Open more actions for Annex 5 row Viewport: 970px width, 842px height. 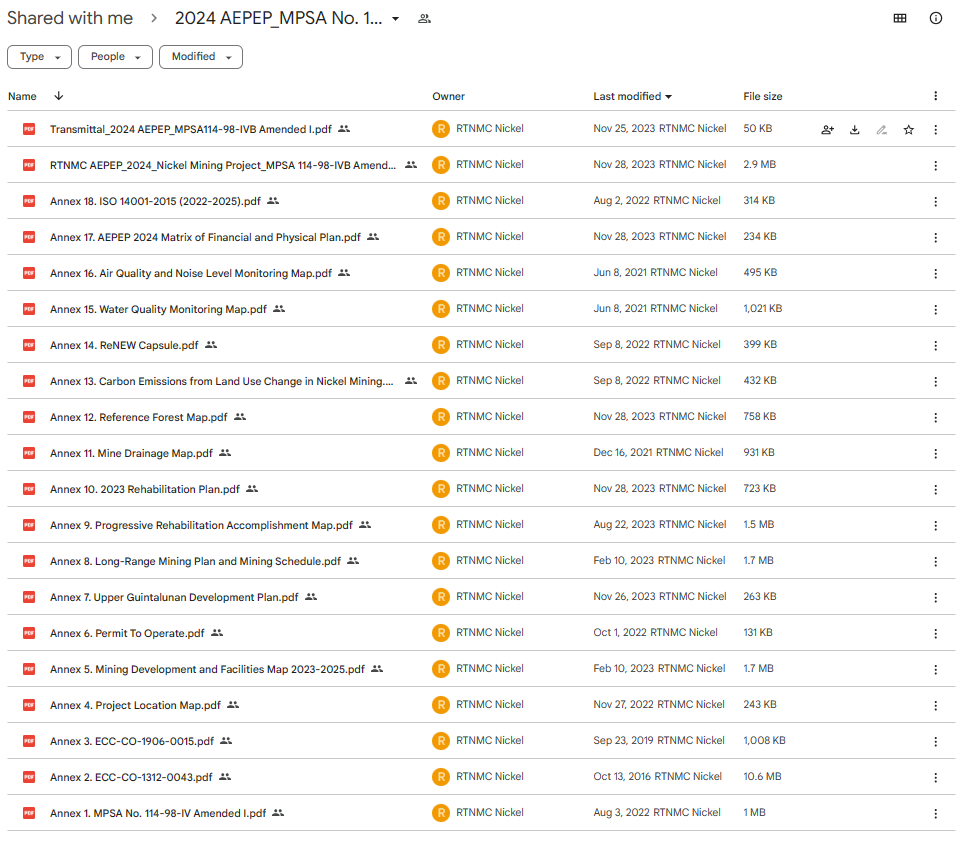click(935, 669)
